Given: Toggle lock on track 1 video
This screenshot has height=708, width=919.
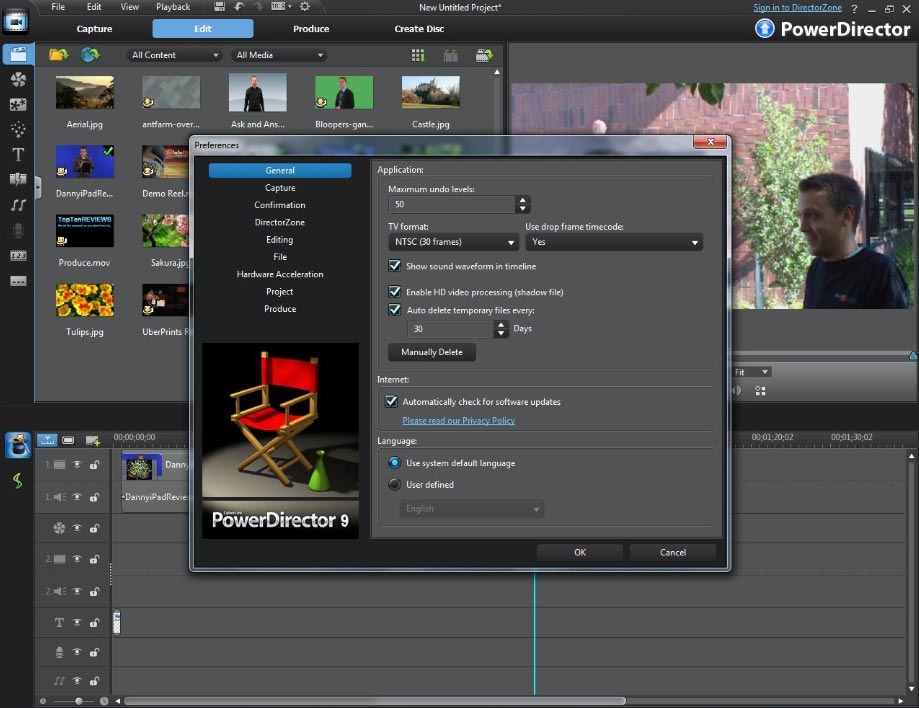Looking at the screenshot, I should coord(94,465).
